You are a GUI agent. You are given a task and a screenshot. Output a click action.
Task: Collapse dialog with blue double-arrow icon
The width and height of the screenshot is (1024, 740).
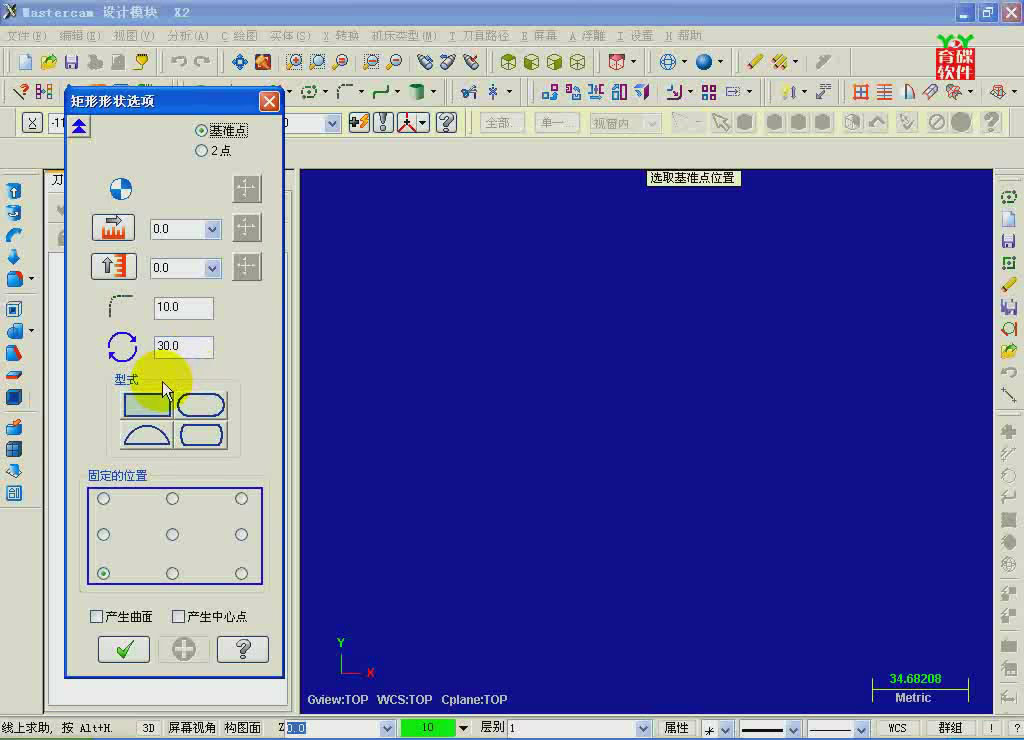[x=79, y=126]
